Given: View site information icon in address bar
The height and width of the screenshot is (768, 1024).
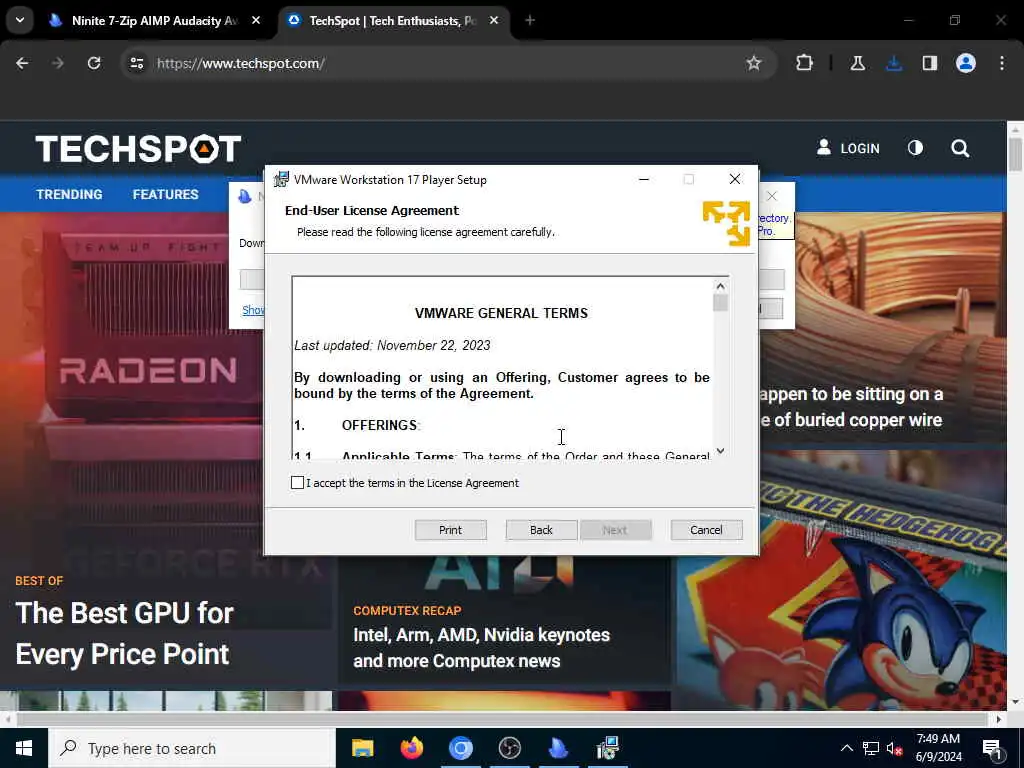Looking at the screenshot, I should [137, 63].
